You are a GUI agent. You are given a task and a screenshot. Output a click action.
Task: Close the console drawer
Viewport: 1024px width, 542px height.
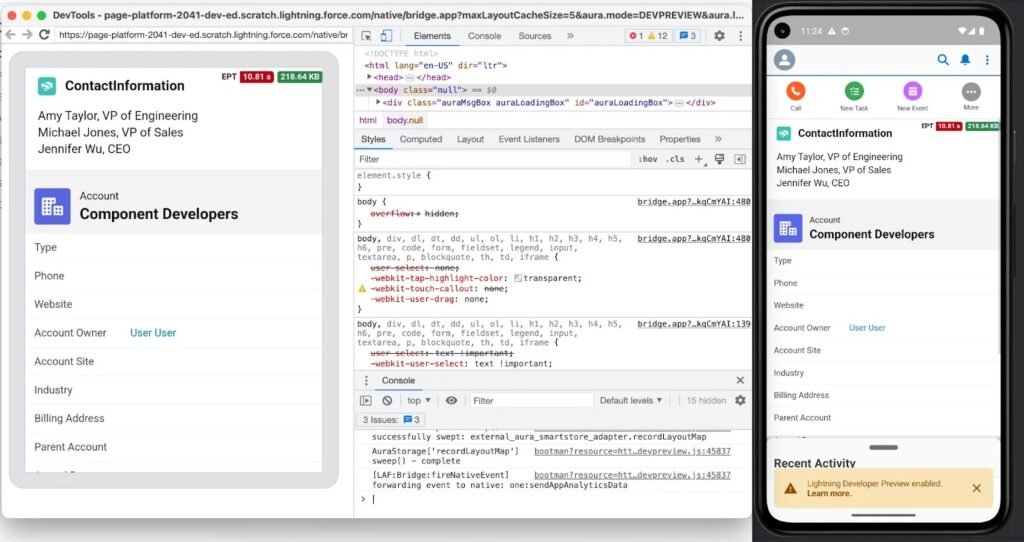click(x=740, y=380)
